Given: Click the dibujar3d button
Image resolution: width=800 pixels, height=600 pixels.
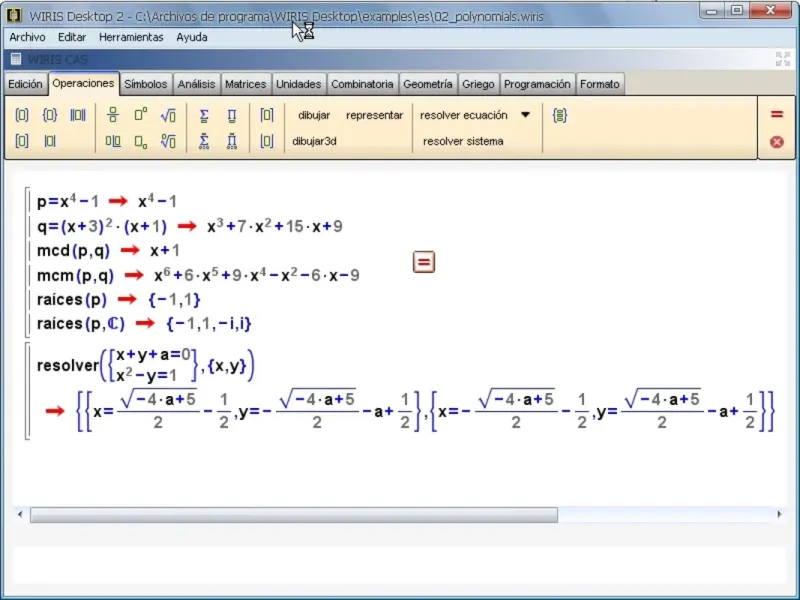Looking at the screenshot, I should pos(314,141).
